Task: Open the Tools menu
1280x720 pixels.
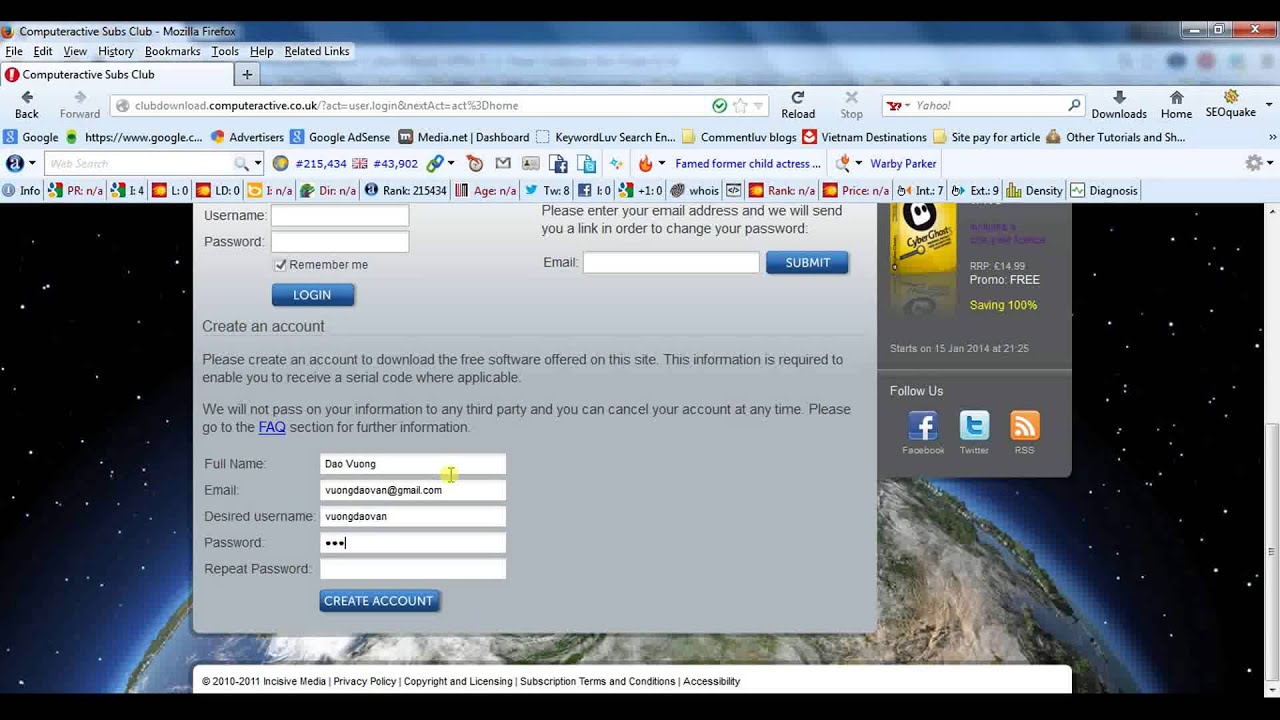Action: point(225,51)
